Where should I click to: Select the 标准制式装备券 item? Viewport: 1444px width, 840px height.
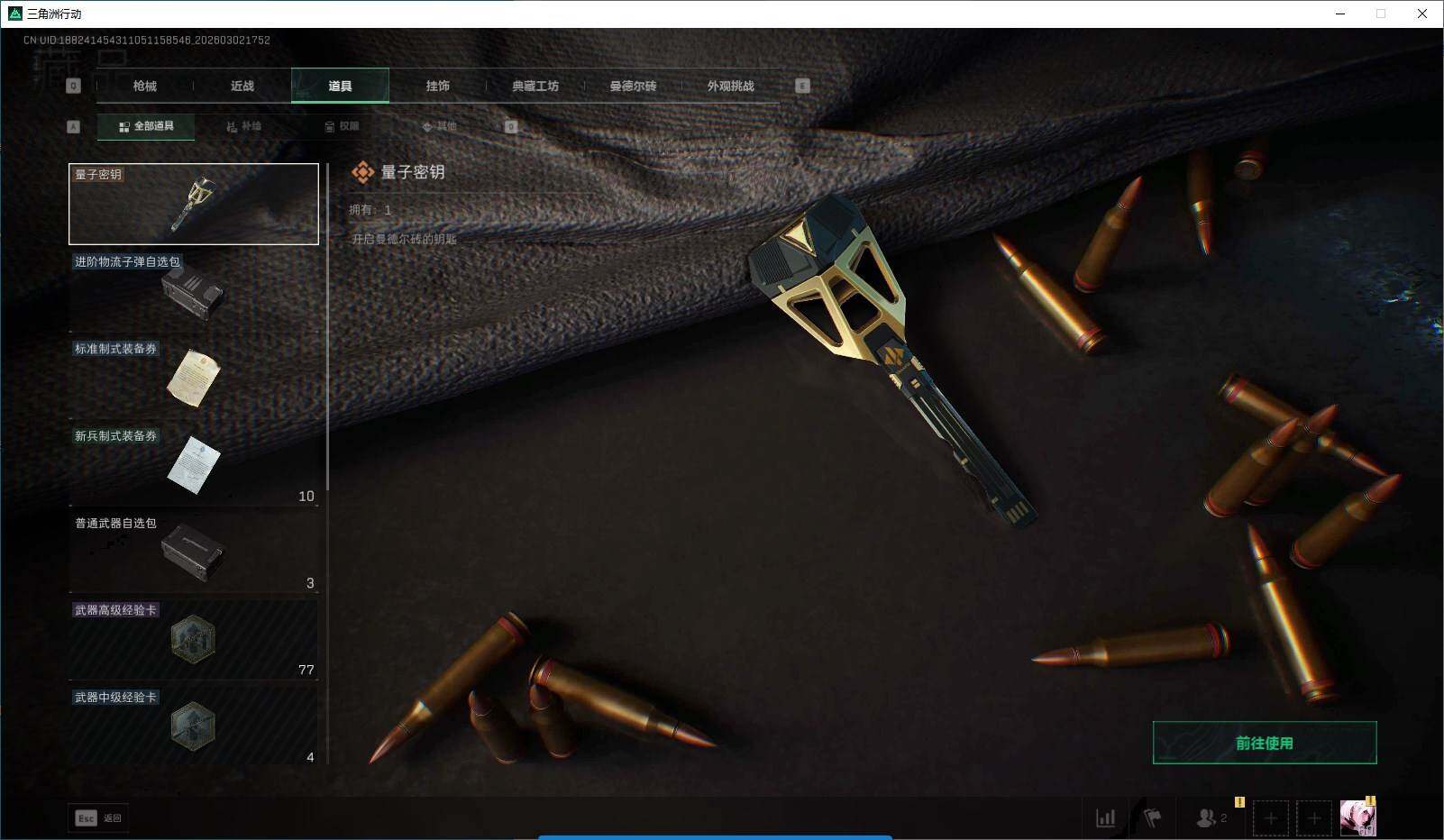pos(194,378)
